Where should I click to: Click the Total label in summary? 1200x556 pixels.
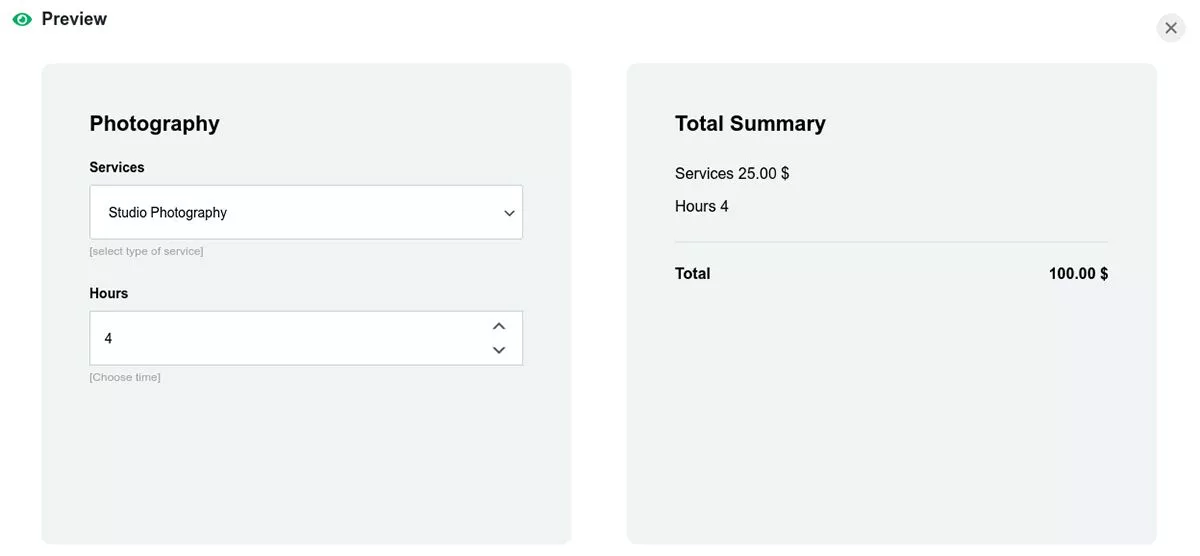click(693, 273)
